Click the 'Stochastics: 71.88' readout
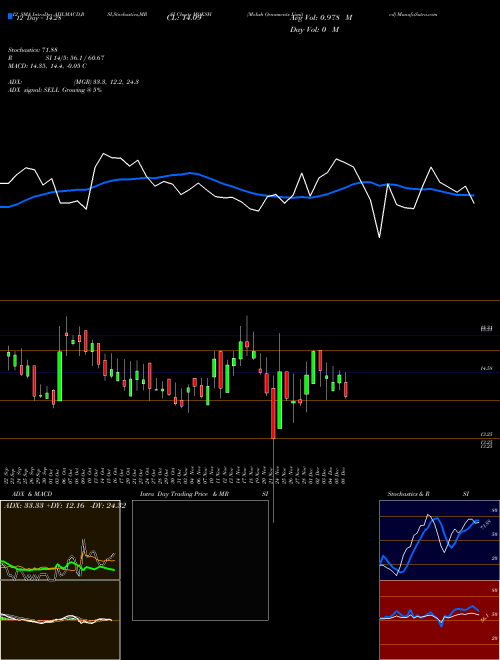500x660 pixels. [32, 50]
